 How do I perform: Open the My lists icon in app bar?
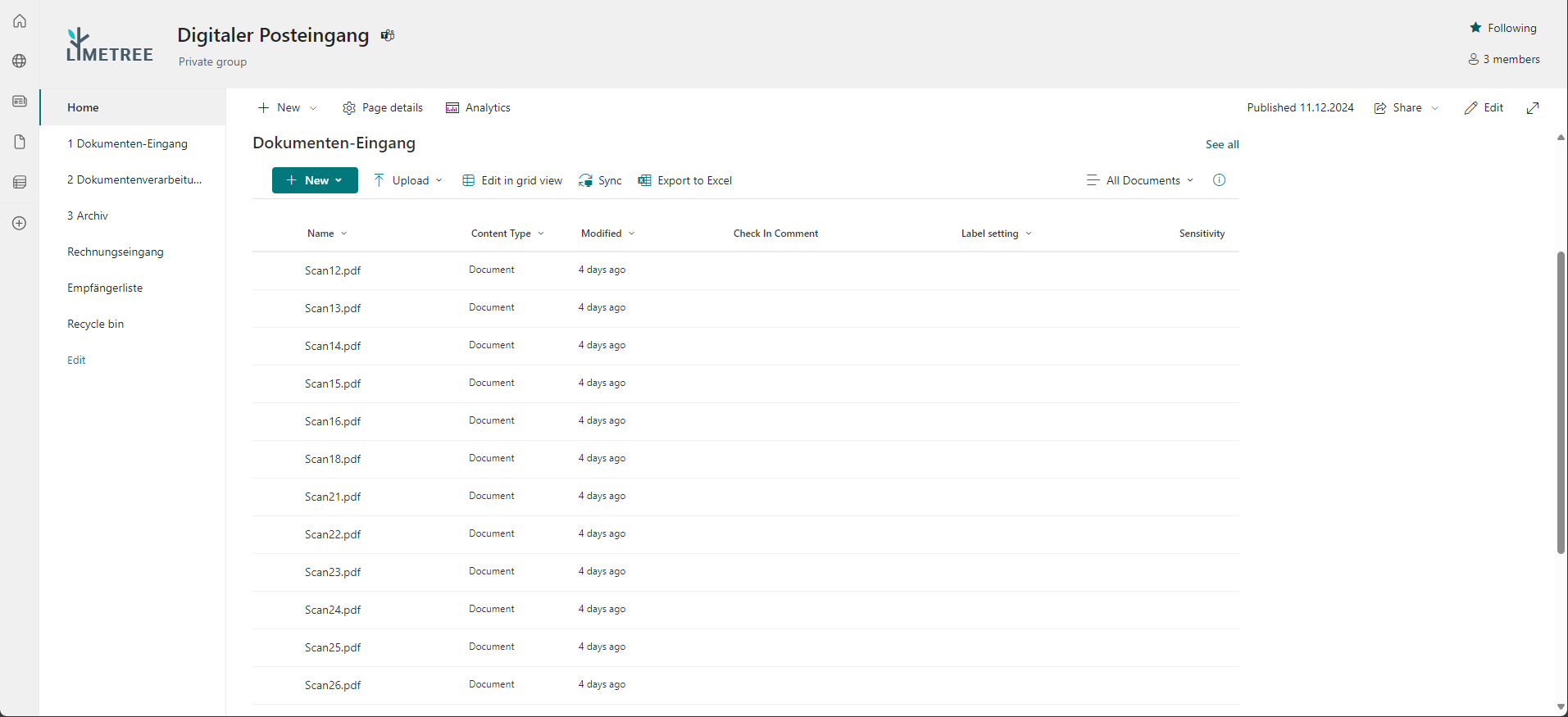point(20,182)
